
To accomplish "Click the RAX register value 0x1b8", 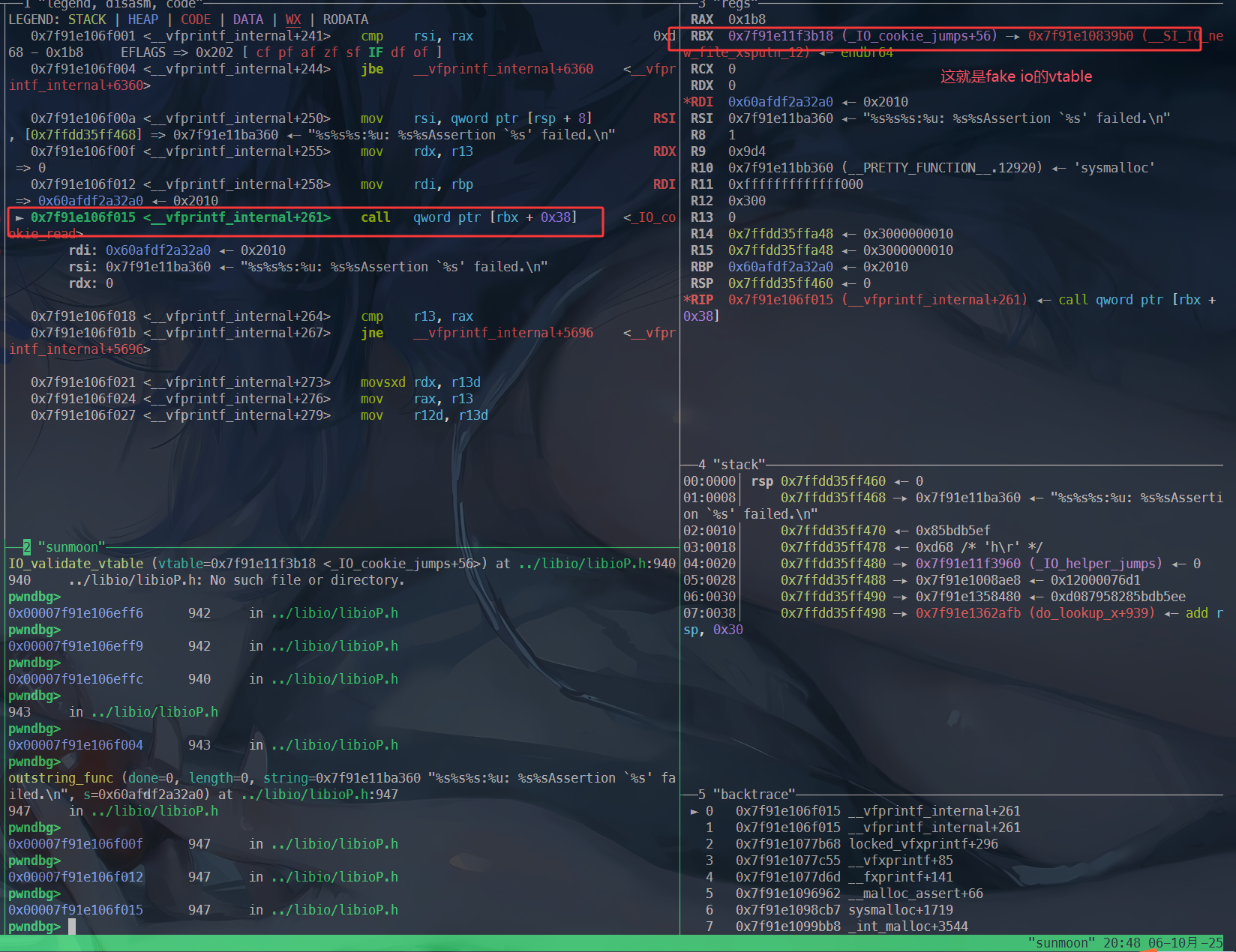I will click(747, 19).
